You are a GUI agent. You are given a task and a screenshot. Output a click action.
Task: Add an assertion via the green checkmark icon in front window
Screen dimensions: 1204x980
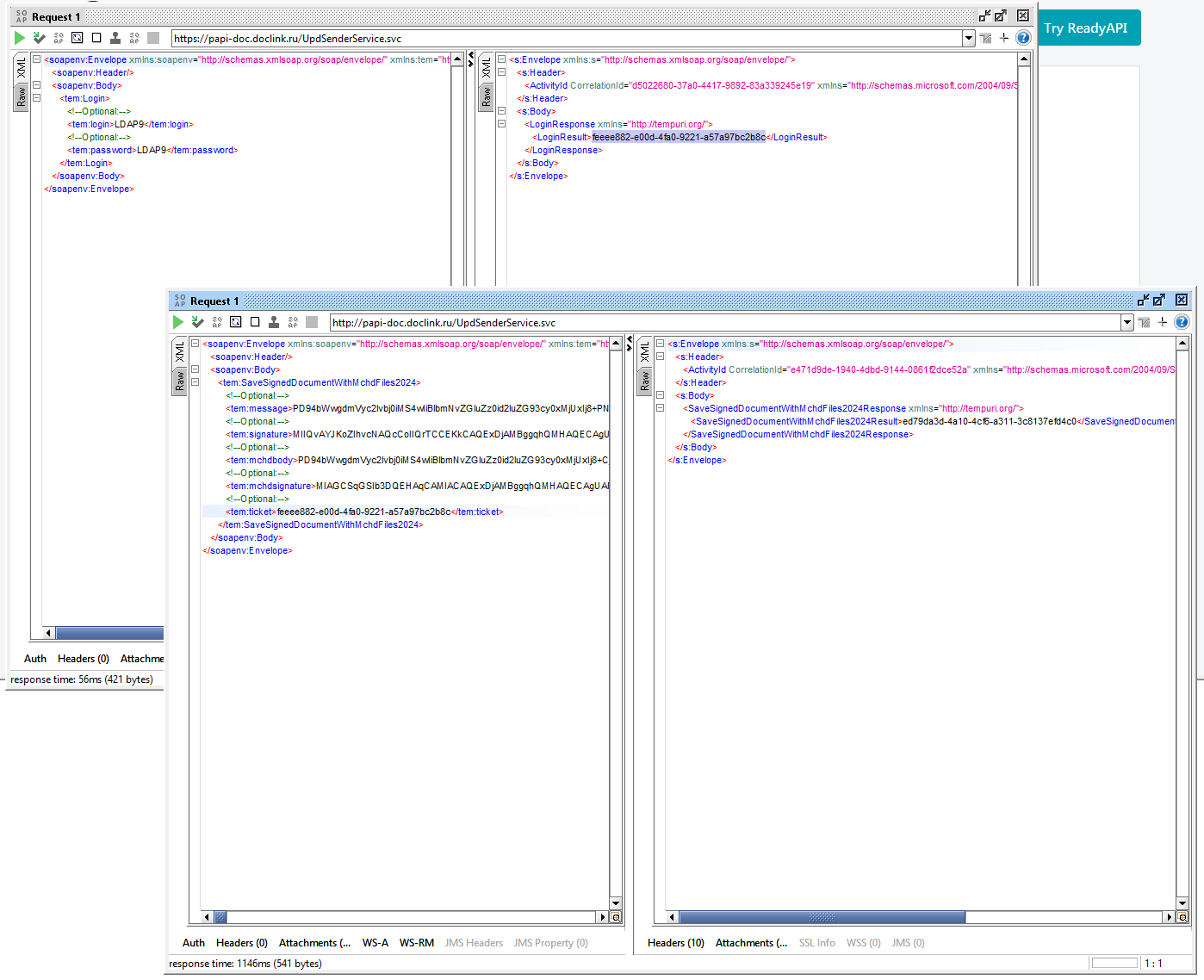click(x=197, y=322)
